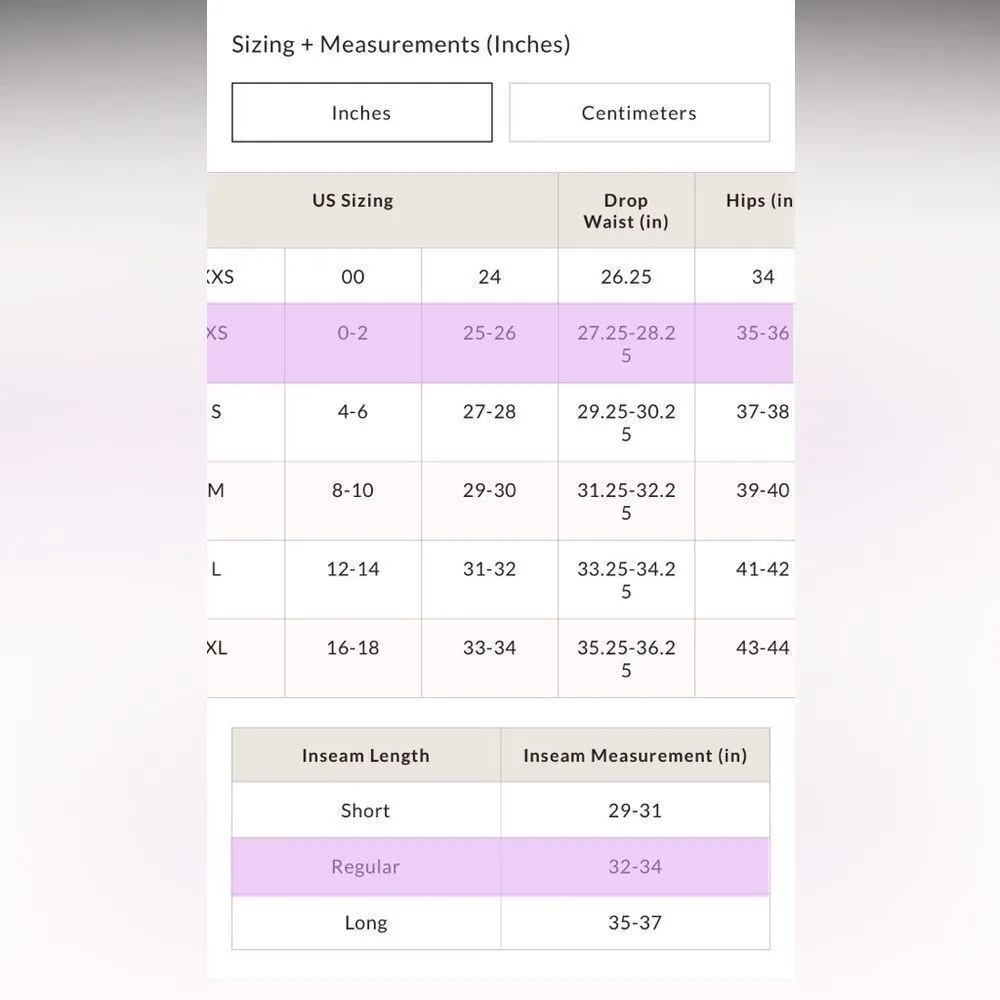Pick the Long inseam length
Image resolution: width=1000 pixels, height=1000 pixels.
[x=365, y=923]
